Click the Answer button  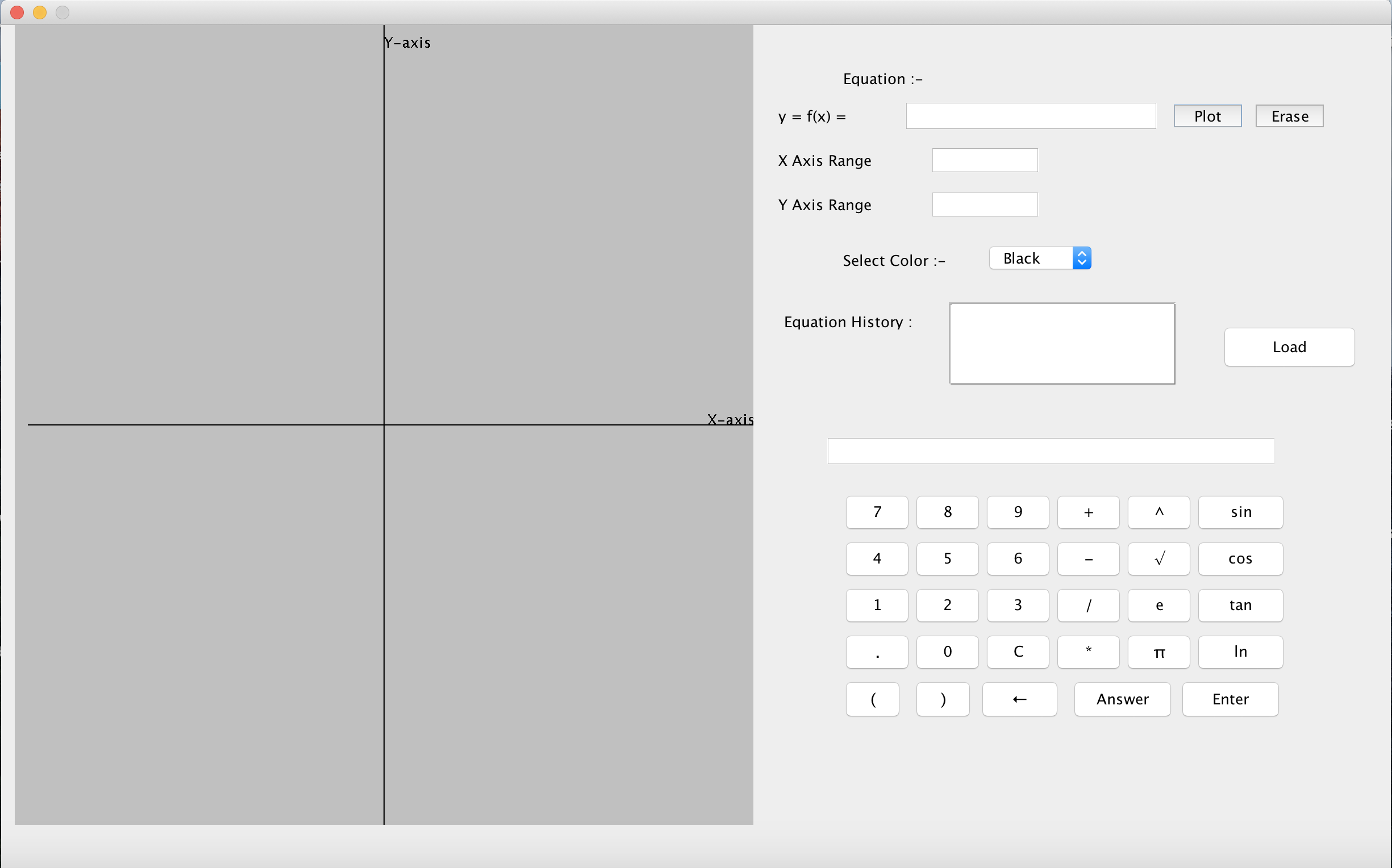tap(1122, 699)
